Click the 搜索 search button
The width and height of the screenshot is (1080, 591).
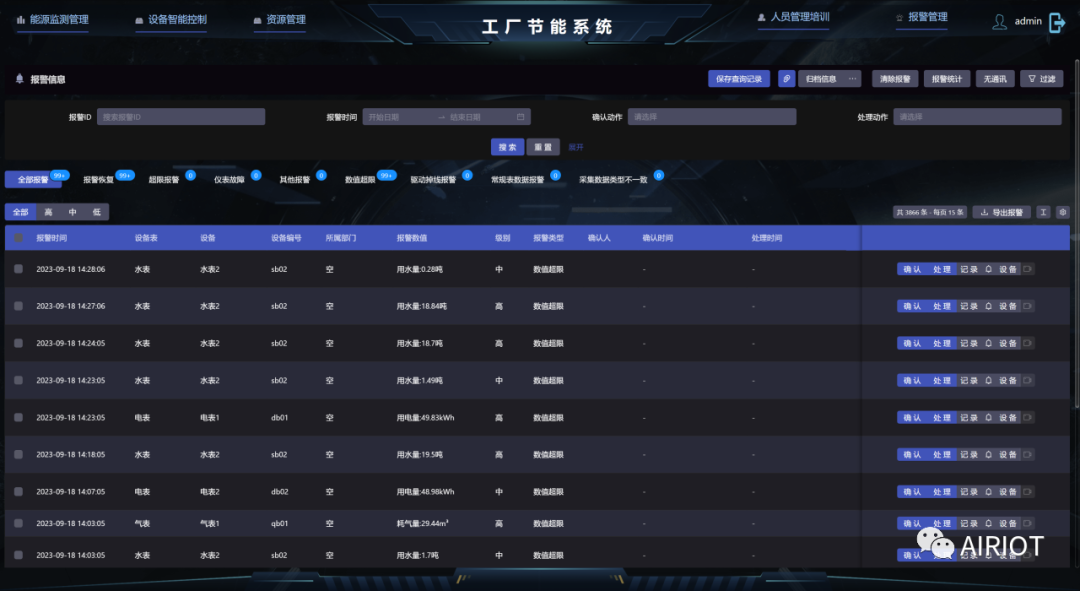pos(507,147)
